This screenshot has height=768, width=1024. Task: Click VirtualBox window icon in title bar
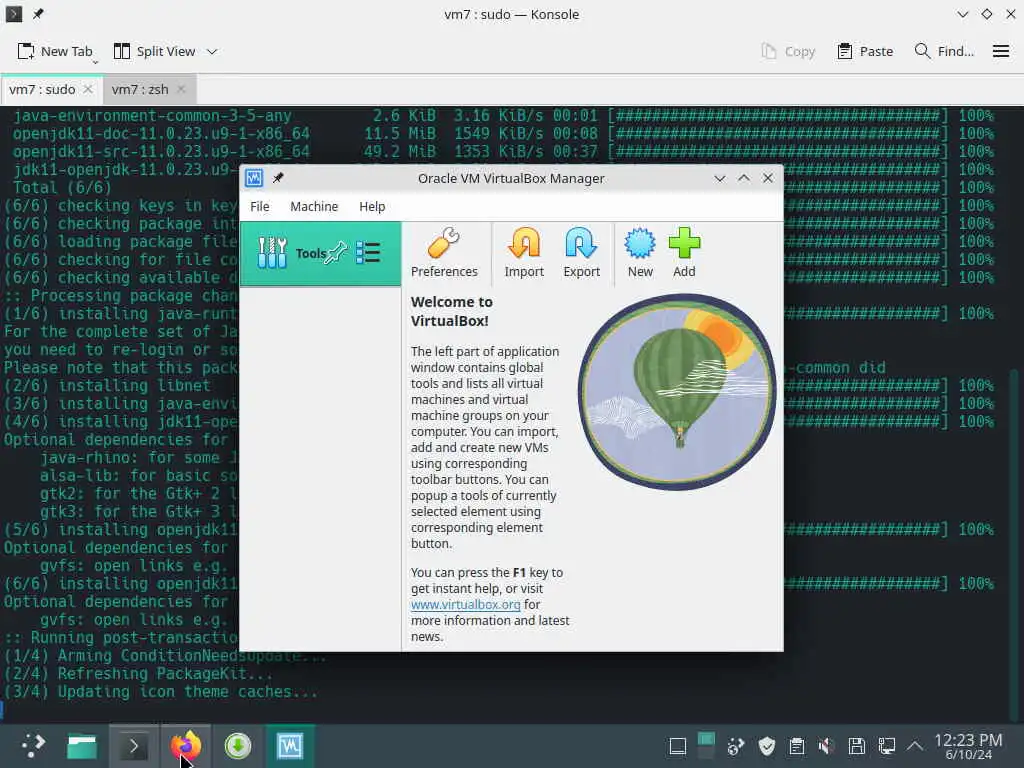[254, 178]
